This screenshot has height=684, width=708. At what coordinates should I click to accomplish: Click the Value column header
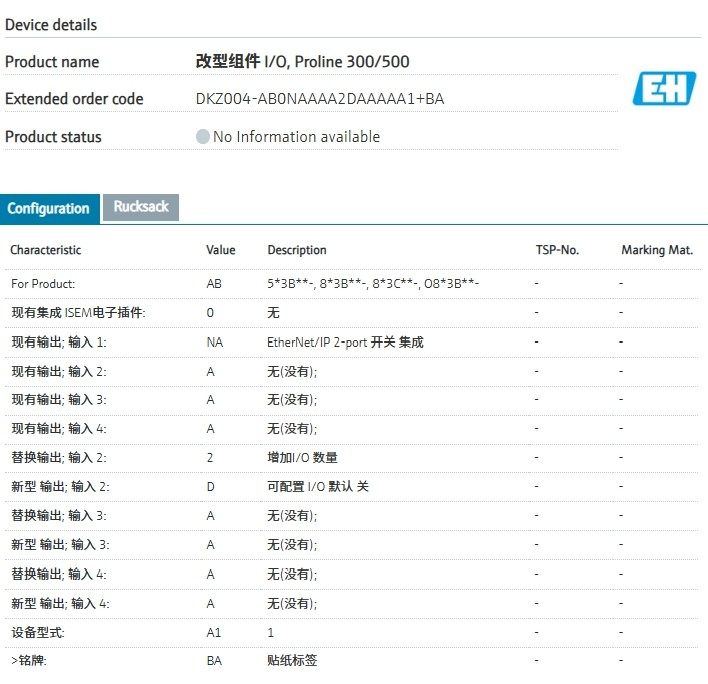[221, 250]
